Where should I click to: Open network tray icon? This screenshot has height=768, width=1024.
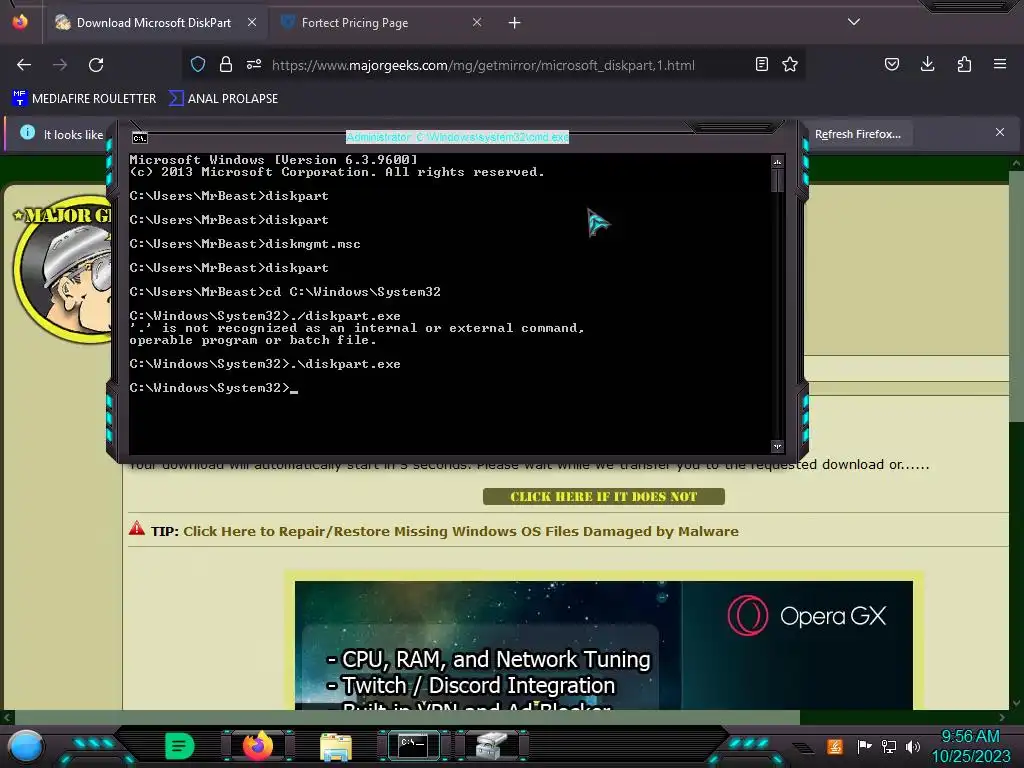point(889,746)
